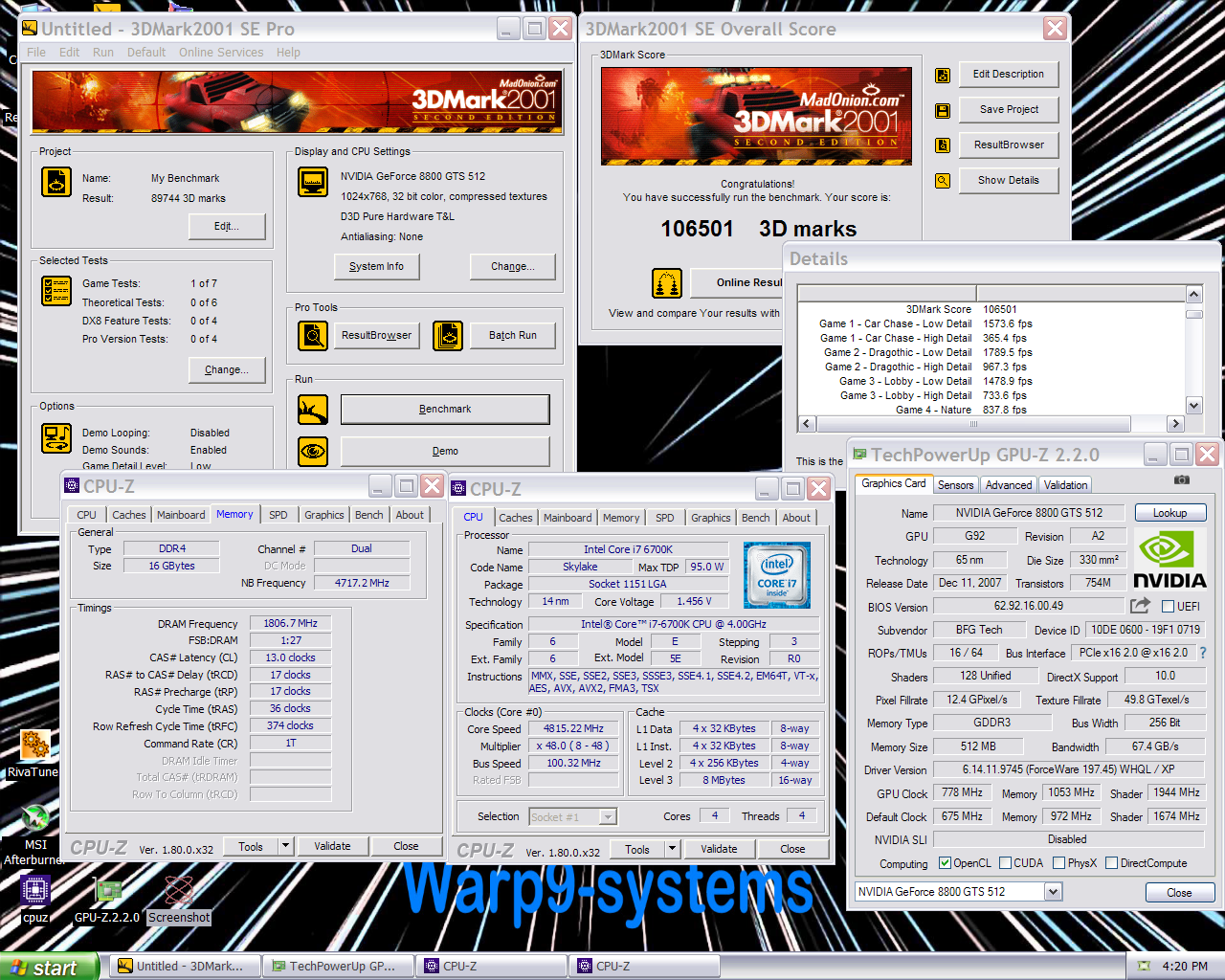Click the Bus Interface question mark icon
1225x980 pixels.
pyautogui.click(x=1203, y=653)
